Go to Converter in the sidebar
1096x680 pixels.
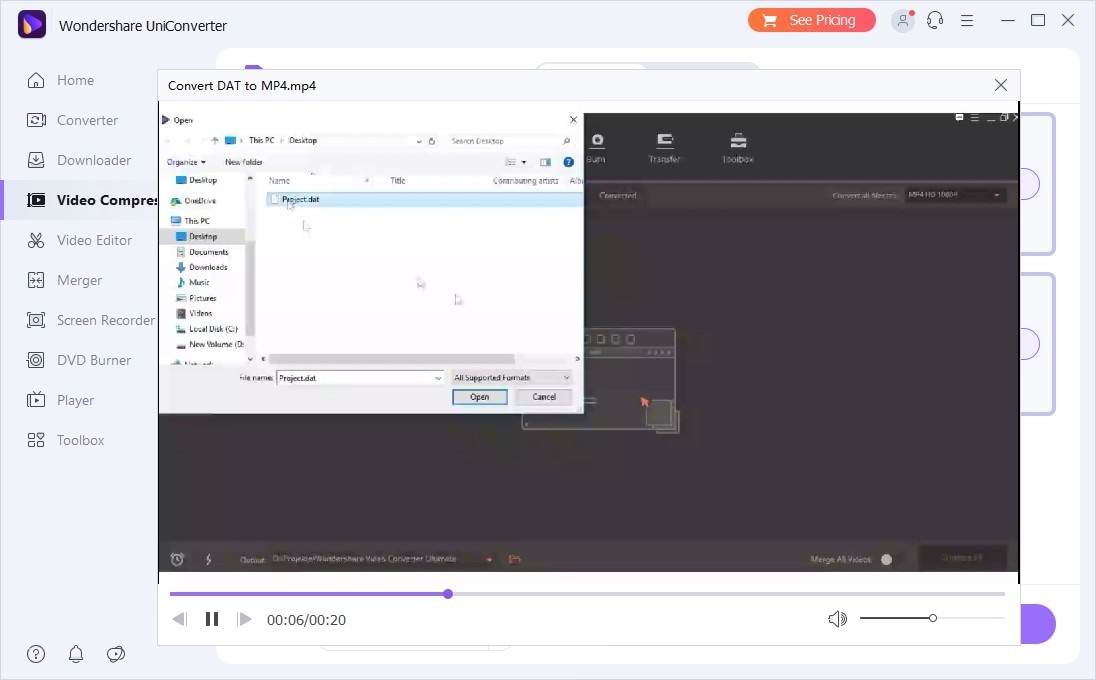tap(73, 120)
